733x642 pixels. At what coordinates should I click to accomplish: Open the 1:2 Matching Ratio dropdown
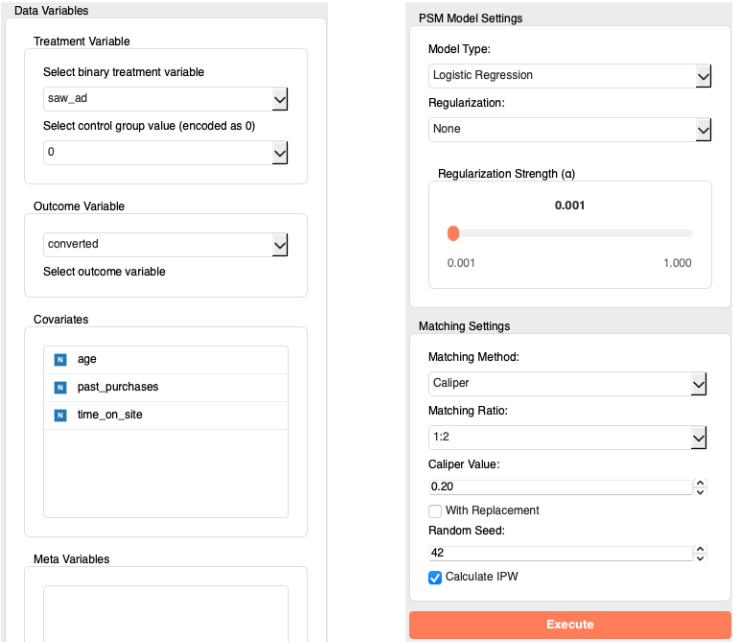pyautogui.click(x=567, y=438)
